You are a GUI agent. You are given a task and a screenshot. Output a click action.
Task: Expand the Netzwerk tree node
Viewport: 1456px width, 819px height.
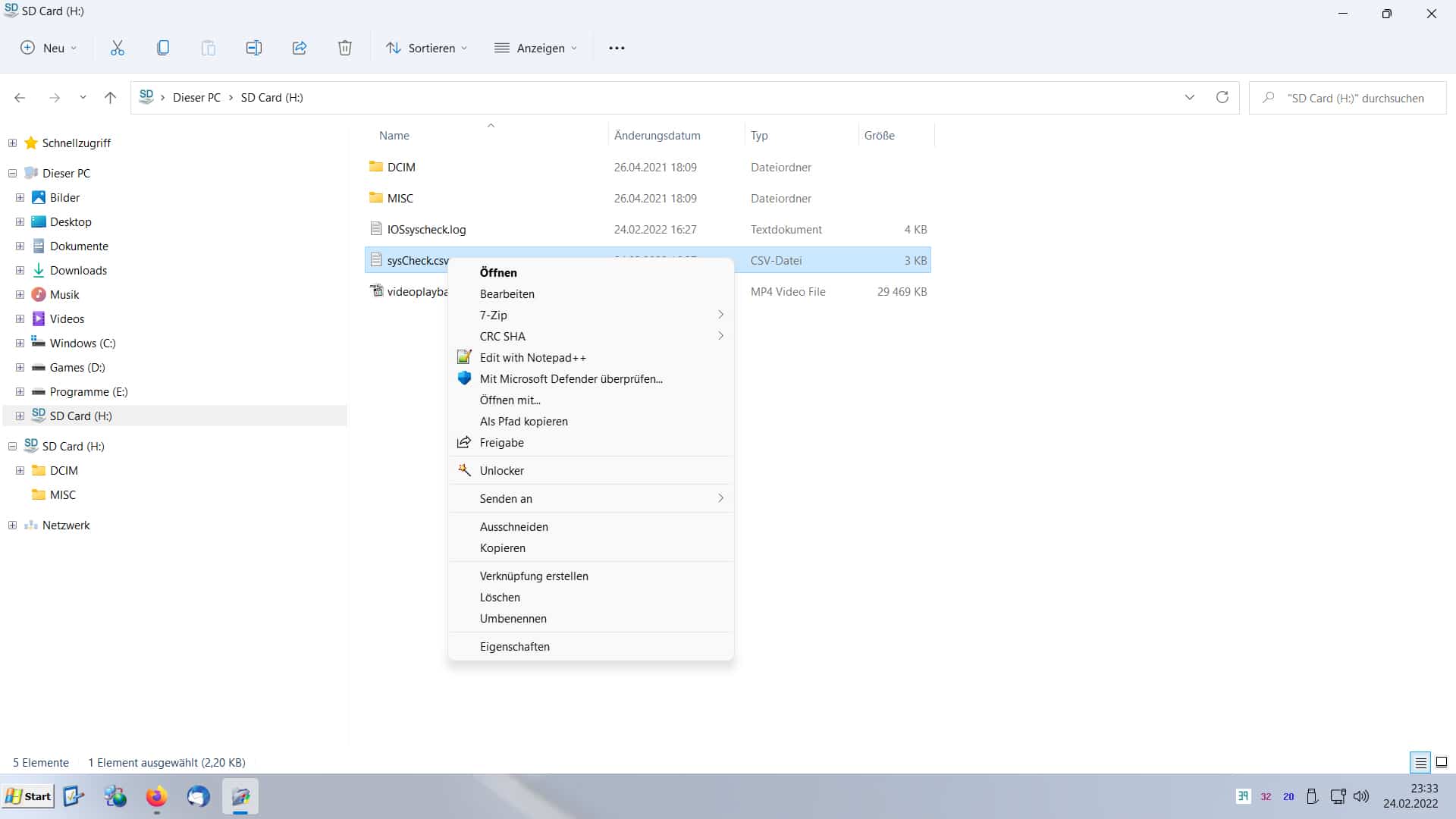[12, 525]
